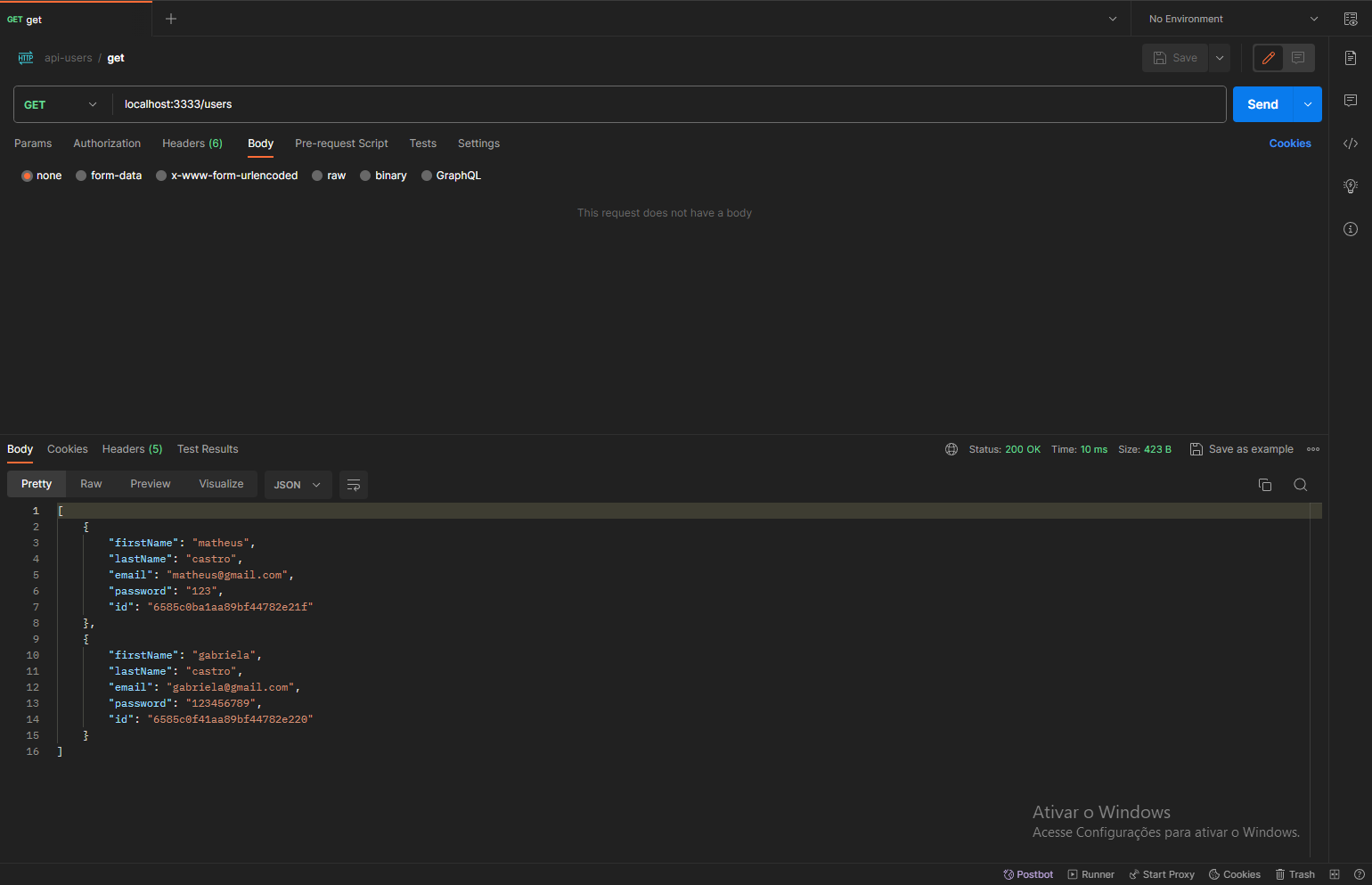The height and width of the screenshot is (885, 1372).
Task: Click the HTTP request type icon
Action: point(26,58)
